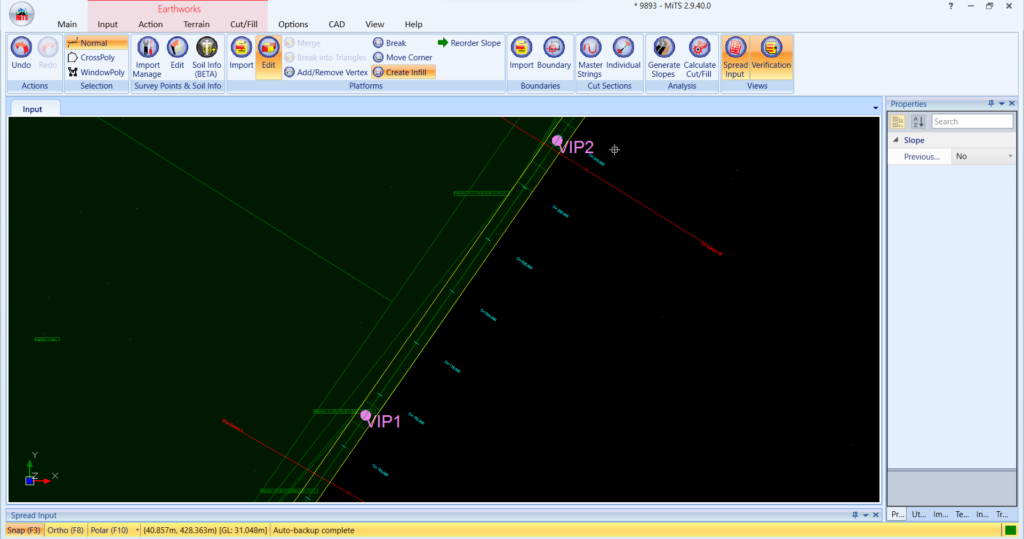
Task: Select WindowPoly selection mode
Action: click(96, 73)
